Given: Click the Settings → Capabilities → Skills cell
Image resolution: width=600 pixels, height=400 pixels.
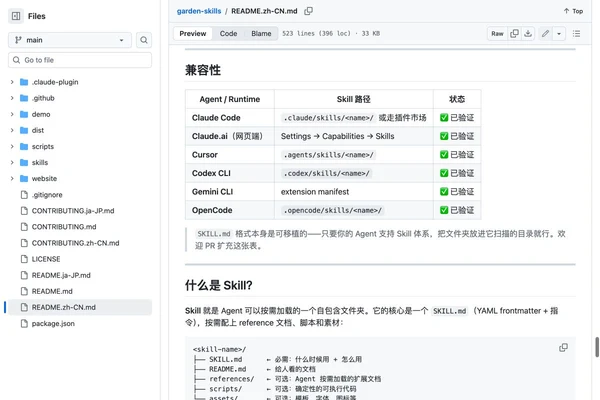Looking at the screenshot, I should point(354,136).
